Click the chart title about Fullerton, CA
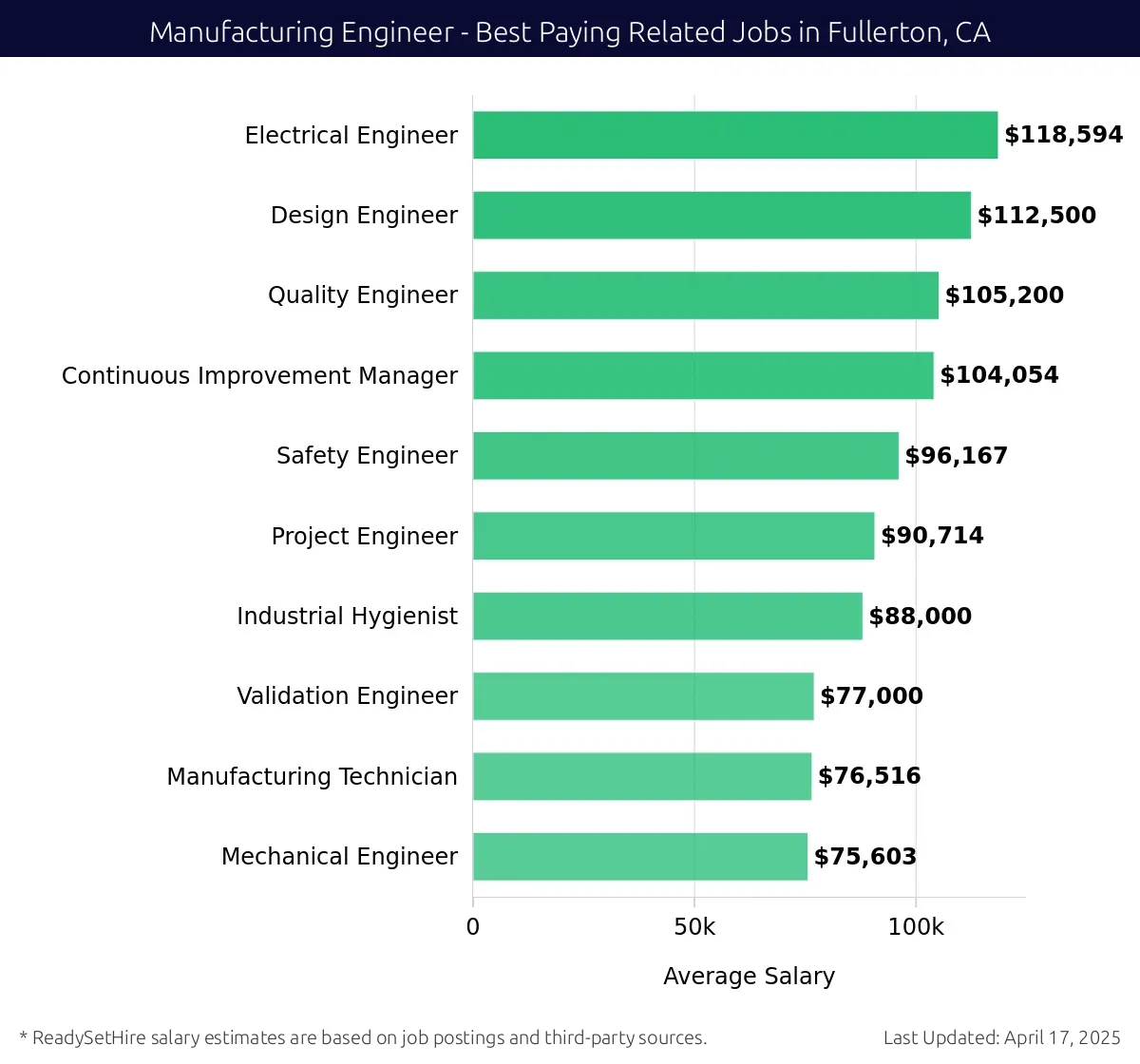The height and width of the screenshot is (1064, 1140). (x=570, y=32)
